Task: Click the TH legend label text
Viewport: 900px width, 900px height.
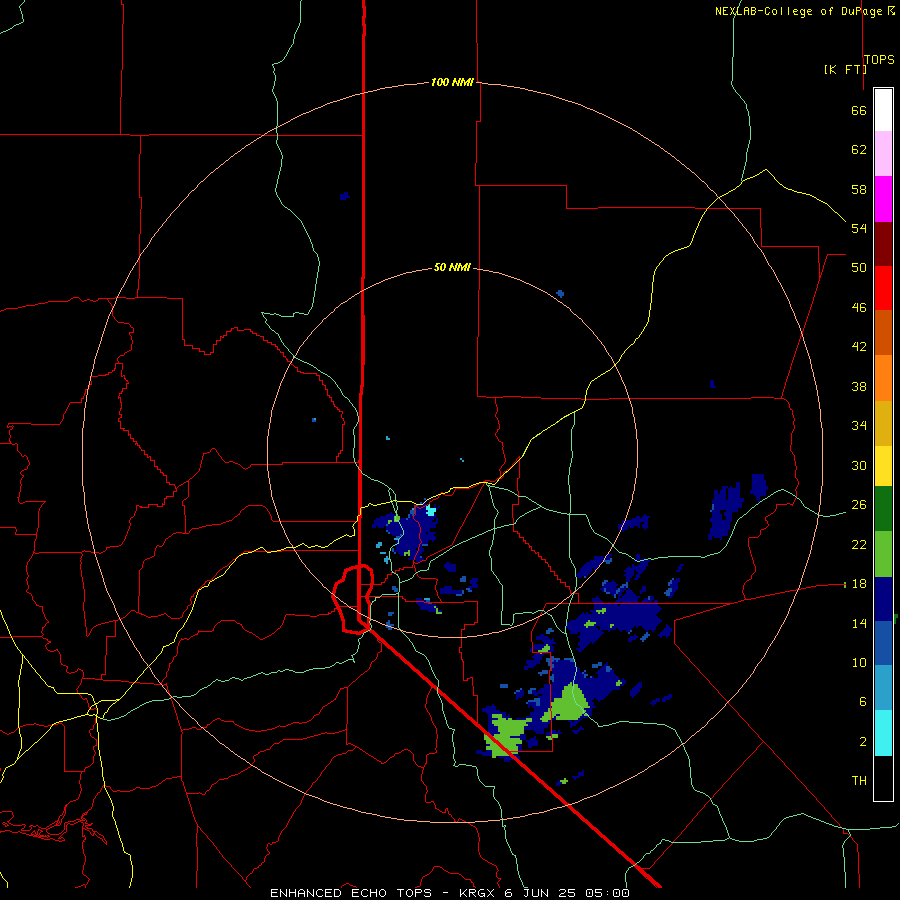Action: click(x=859, y=780)
